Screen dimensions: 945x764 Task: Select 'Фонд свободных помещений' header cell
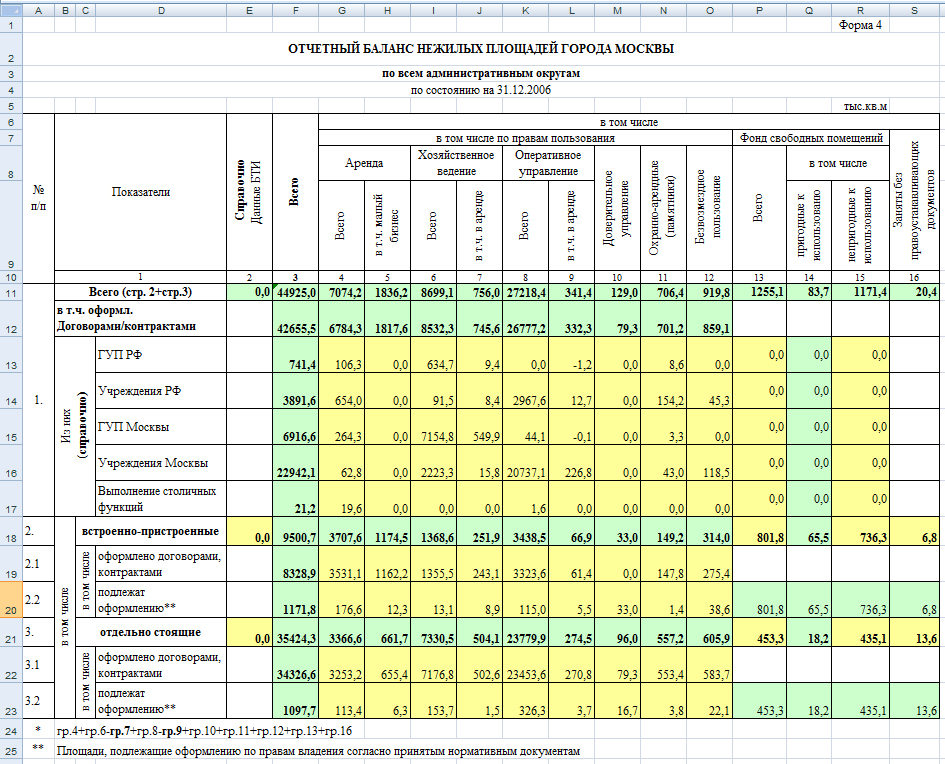[811, 138]
